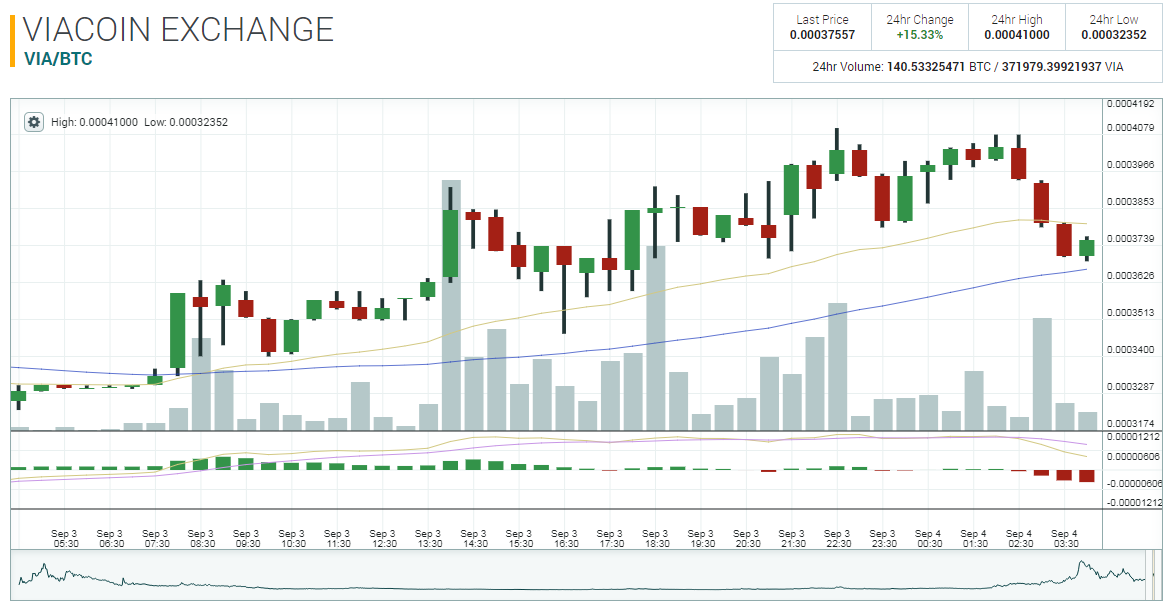Click price axis label 0.0003853
This screenshot has width=1171, height=608.
pyautogui.click(x=1130, y=202)
